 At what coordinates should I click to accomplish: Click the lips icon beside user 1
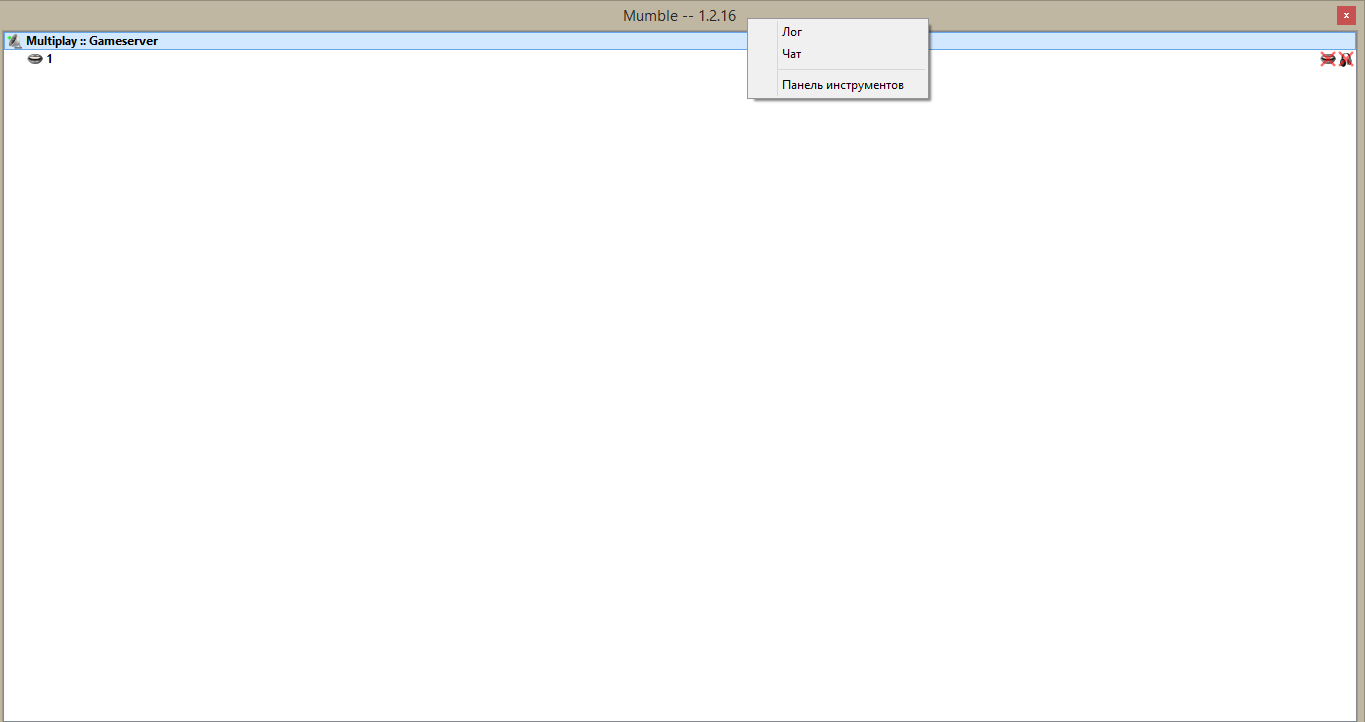(35, 59)
